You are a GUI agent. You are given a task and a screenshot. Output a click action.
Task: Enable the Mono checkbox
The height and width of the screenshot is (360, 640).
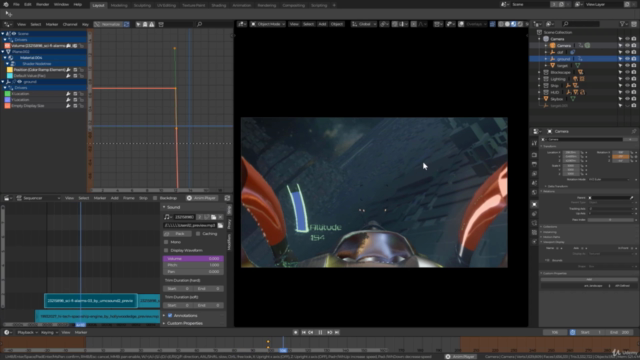pyautogui.click(x=166, y=242)
